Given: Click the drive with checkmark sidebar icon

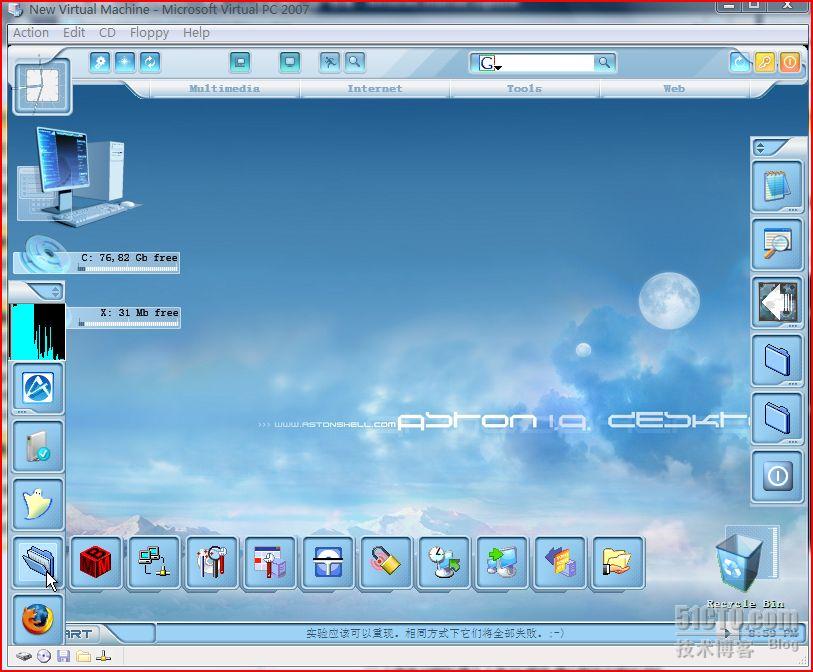Looking at the screenshot, I should click(38, 447).
